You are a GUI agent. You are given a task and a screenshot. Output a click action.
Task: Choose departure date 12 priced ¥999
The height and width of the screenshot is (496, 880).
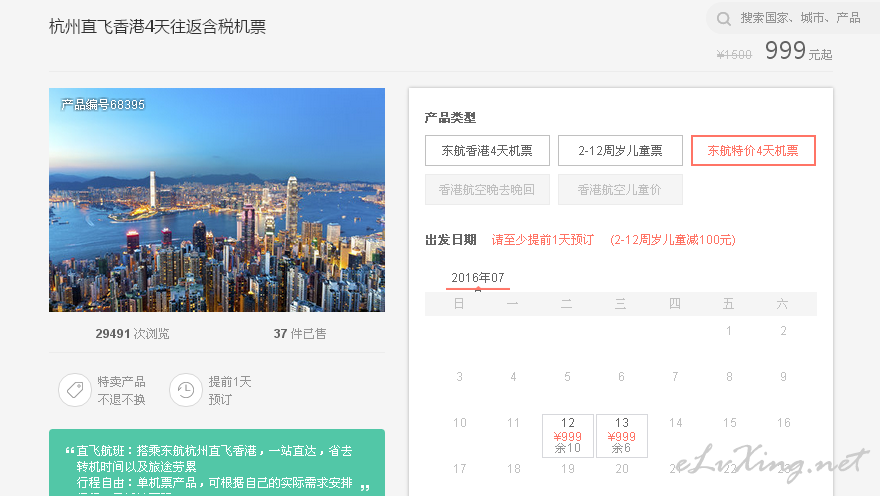pos(567,435)
